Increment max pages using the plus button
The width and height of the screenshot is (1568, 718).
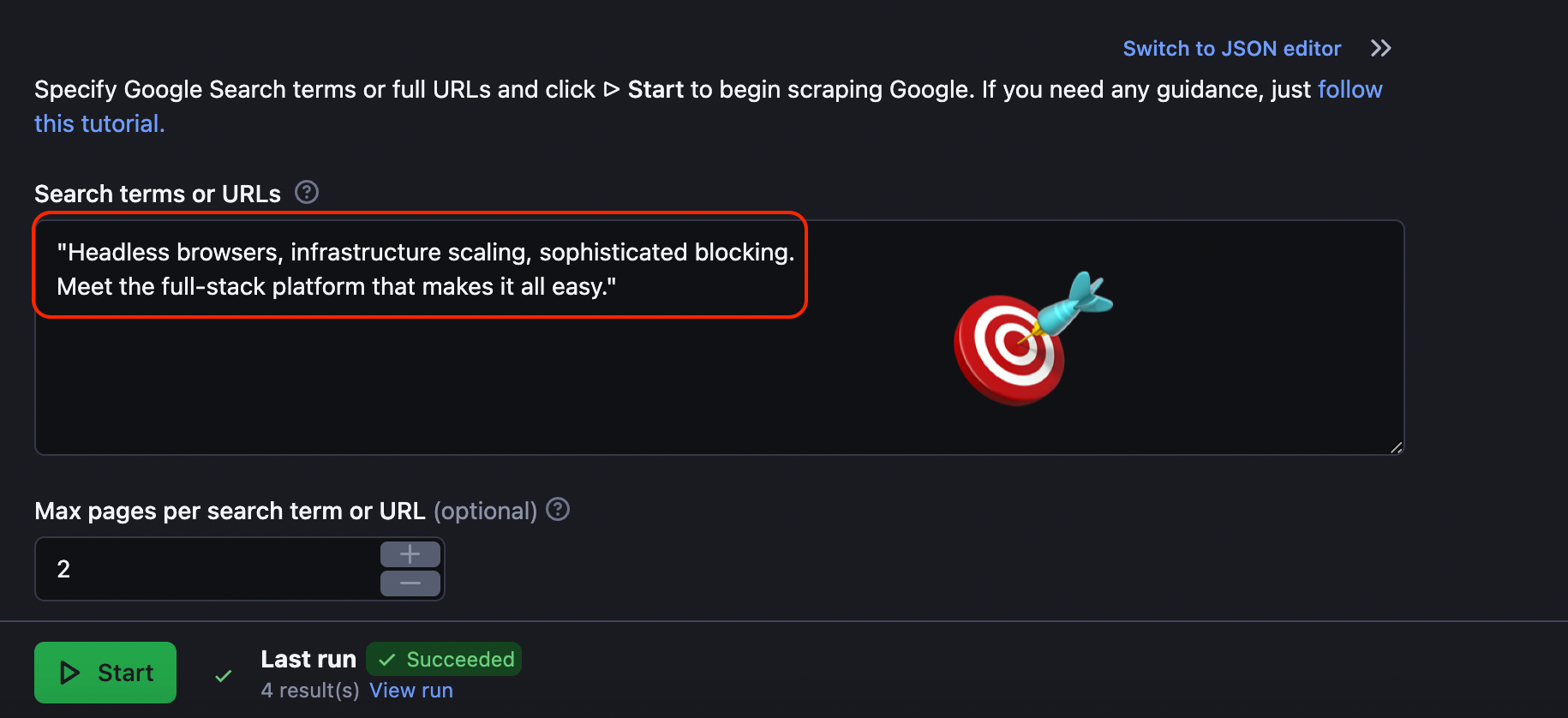click(x=410, y=553)
